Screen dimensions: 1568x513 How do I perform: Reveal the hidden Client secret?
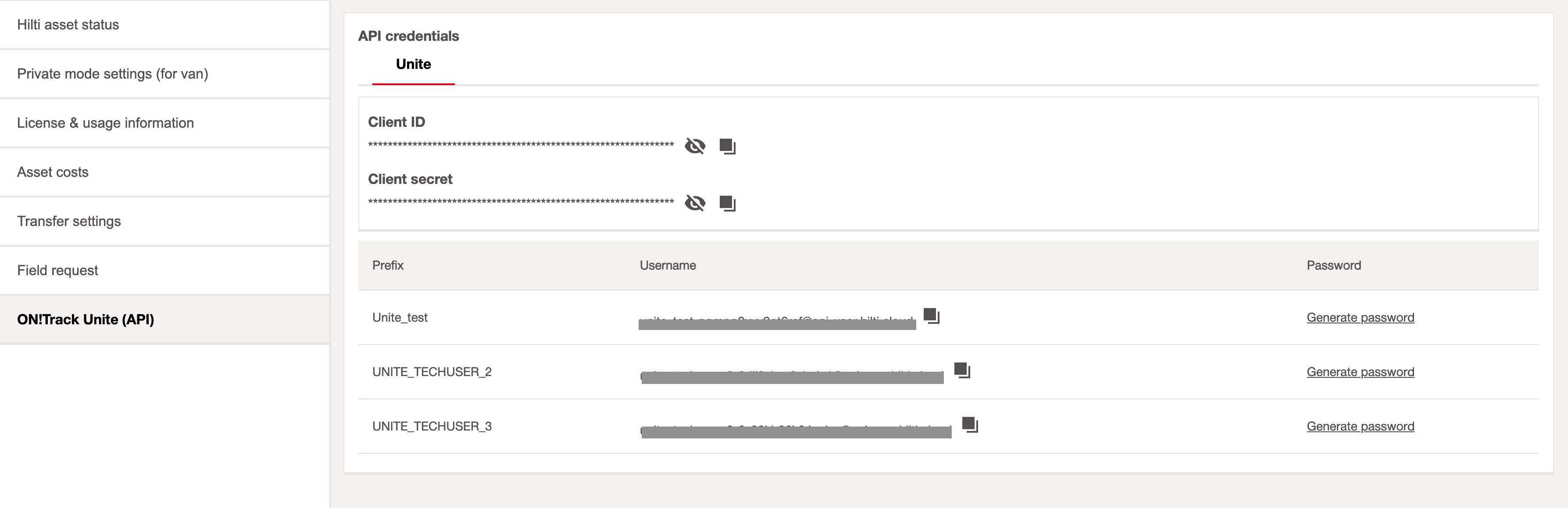(x=694, y=203)
